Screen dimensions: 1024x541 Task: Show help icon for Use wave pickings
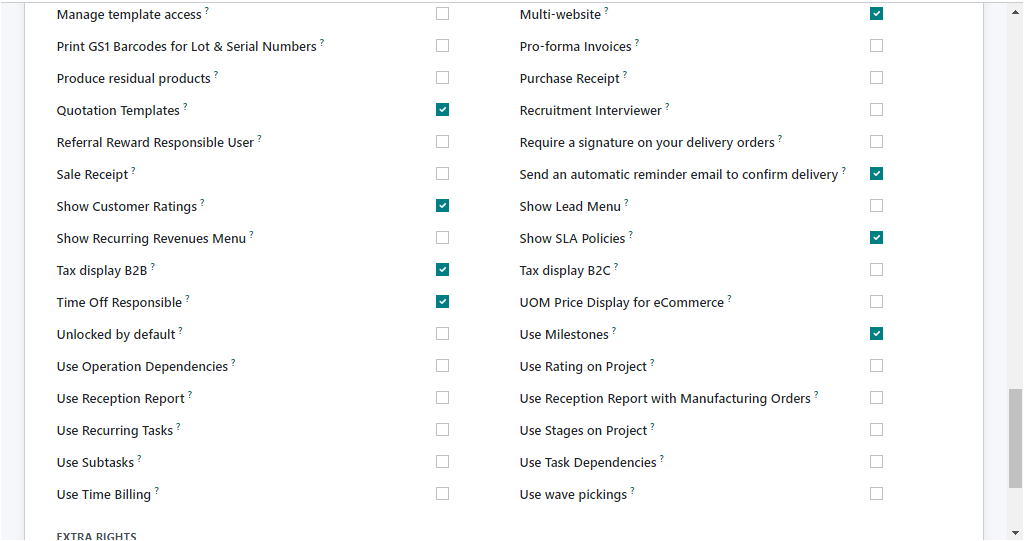pos(632,490)
